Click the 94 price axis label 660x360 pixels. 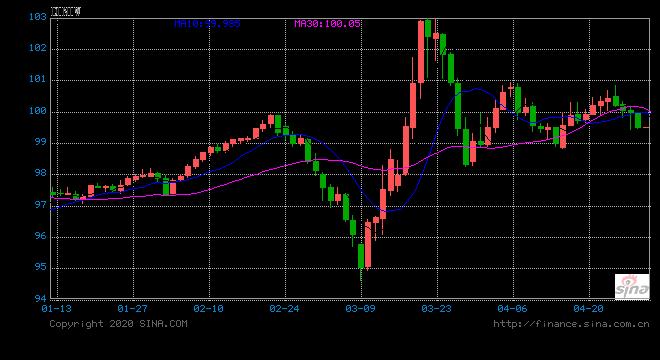(x=40, y=299)
